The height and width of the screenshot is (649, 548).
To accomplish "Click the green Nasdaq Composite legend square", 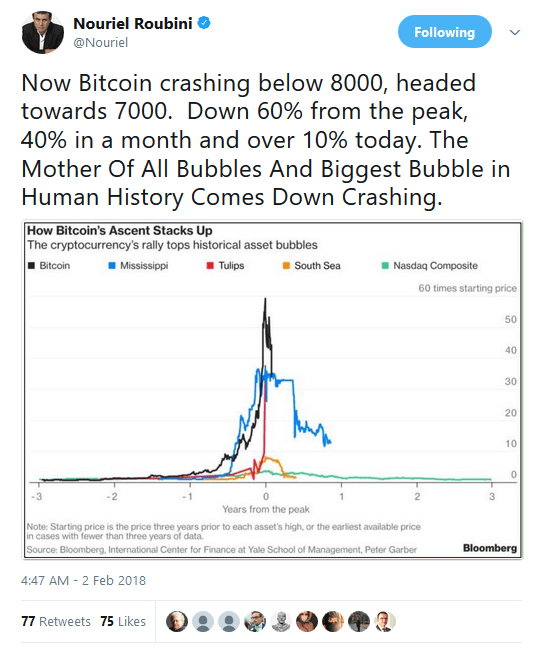I will [x=385, y=266].
